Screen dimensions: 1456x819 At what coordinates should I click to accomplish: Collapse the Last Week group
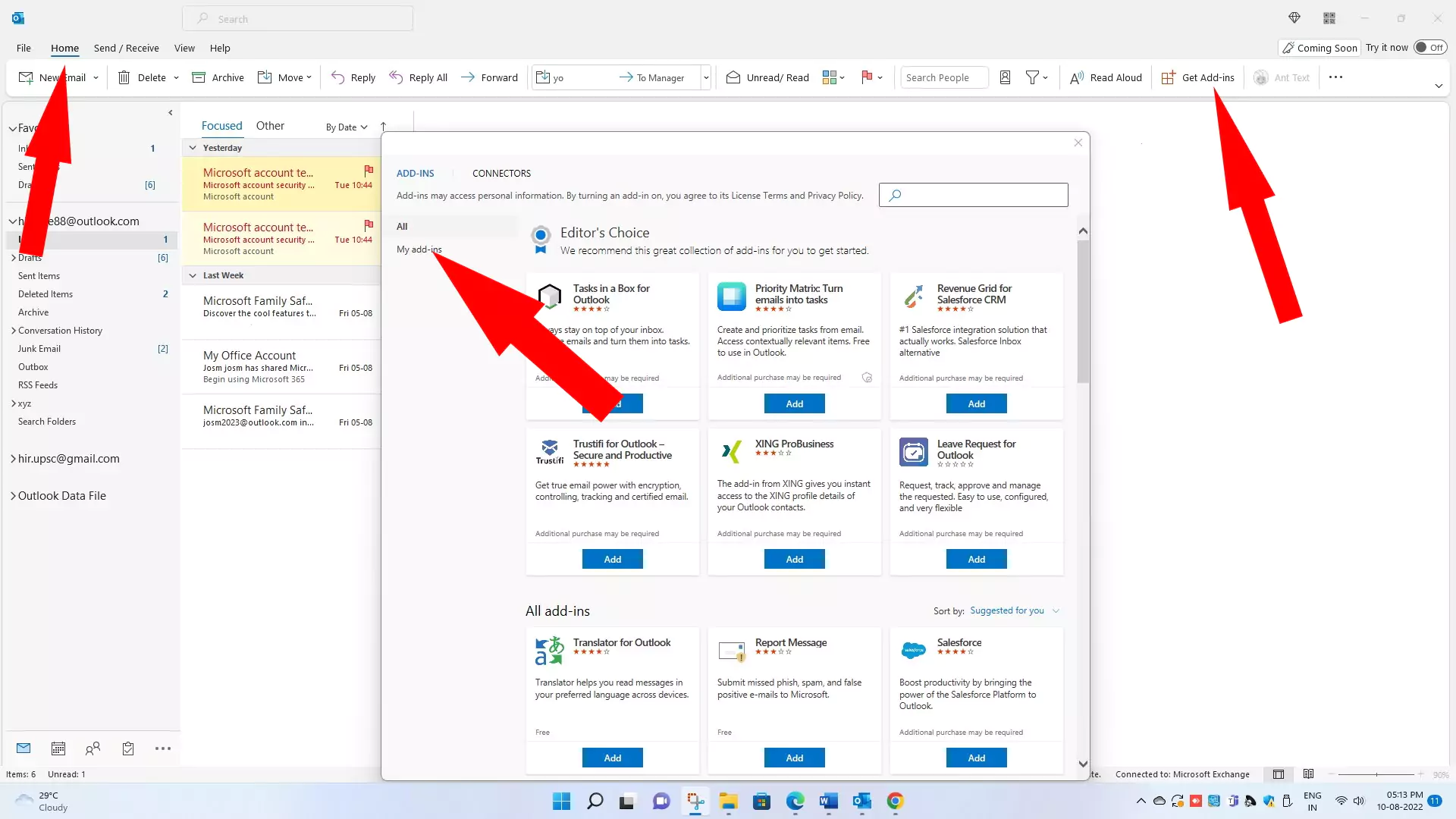coord(193,275)
